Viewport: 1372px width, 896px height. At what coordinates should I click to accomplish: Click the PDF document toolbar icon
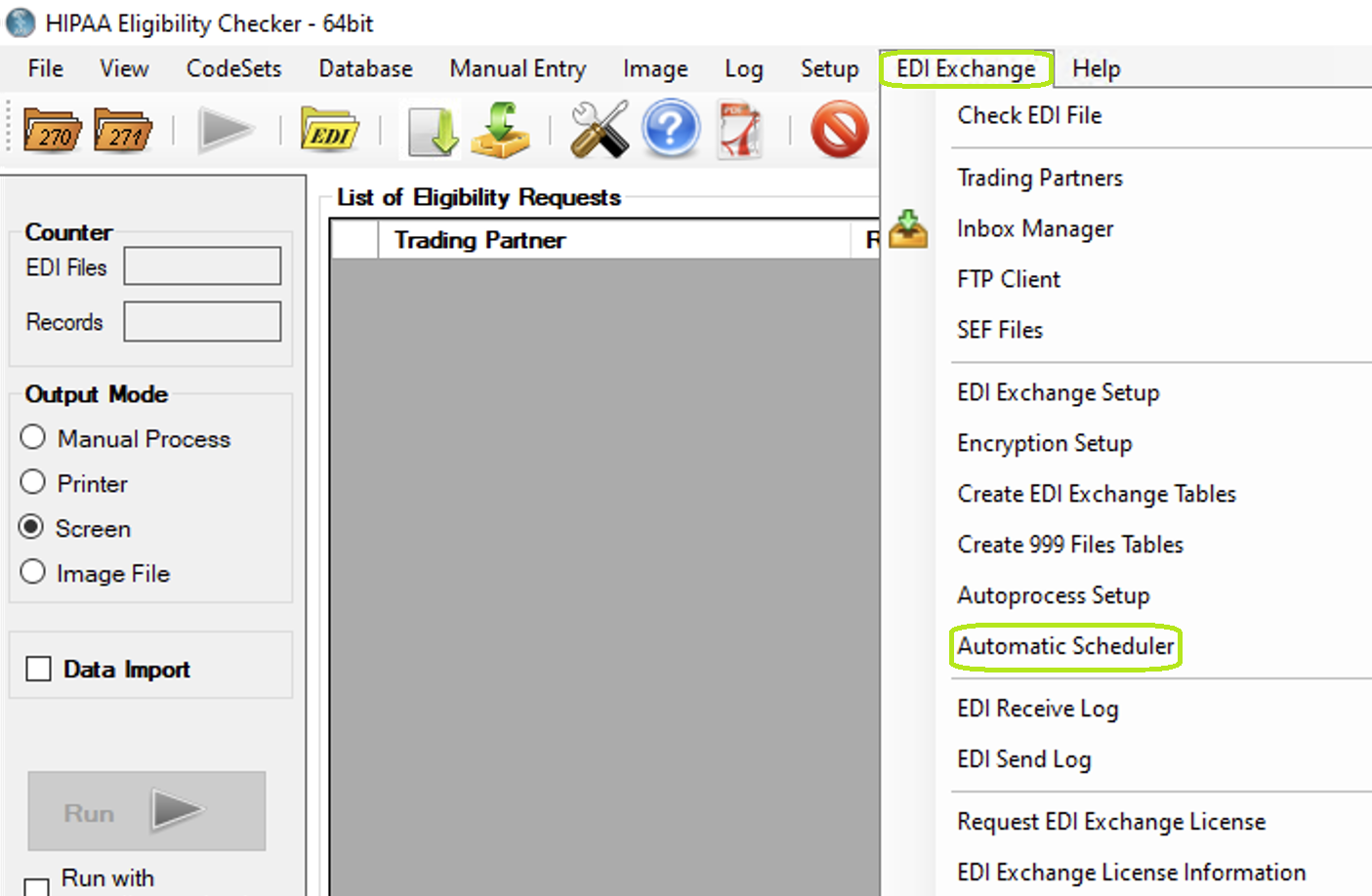click(x=740, y=130)
